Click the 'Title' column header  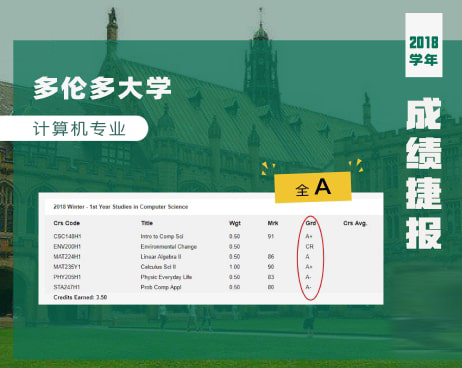point(147,223)
